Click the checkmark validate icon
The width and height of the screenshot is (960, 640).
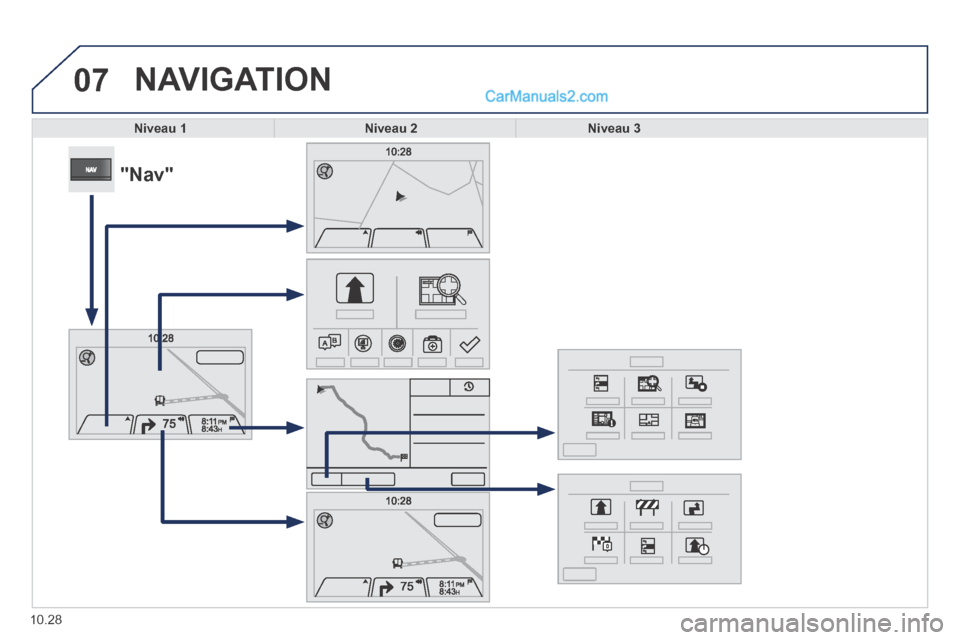coord(470,344)
